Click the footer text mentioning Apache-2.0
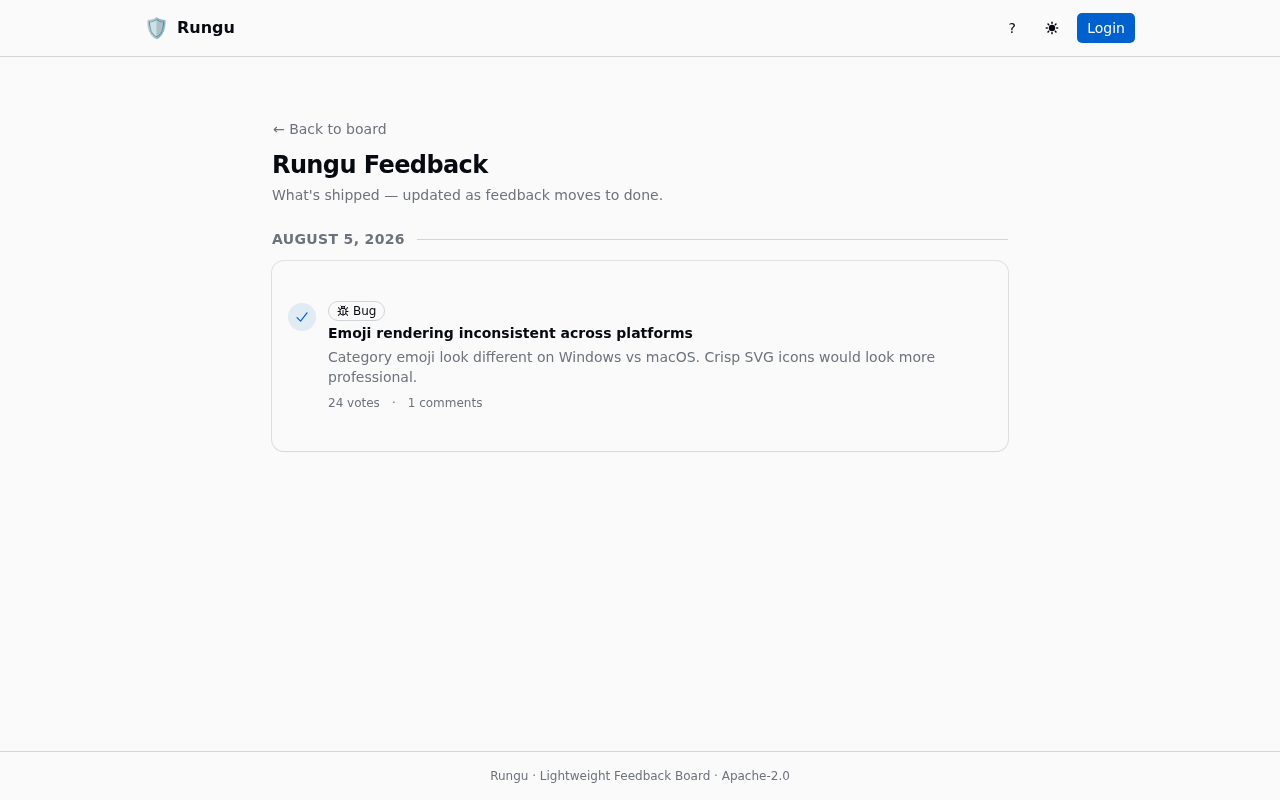This screenshot has width=1280, height=800. click(640, 776)
